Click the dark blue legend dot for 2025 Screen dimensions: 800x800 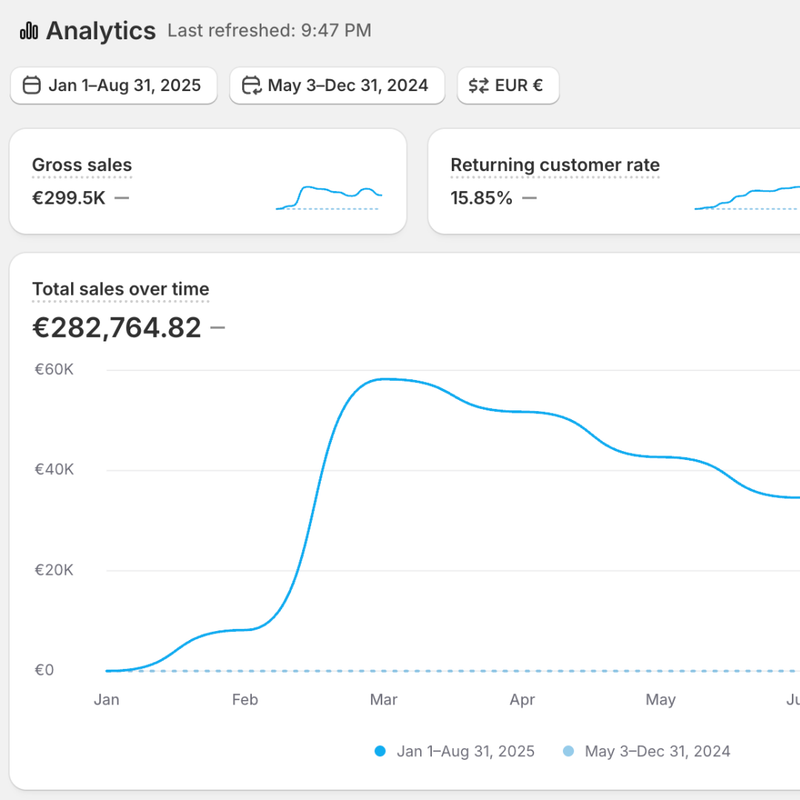(380, 751)
